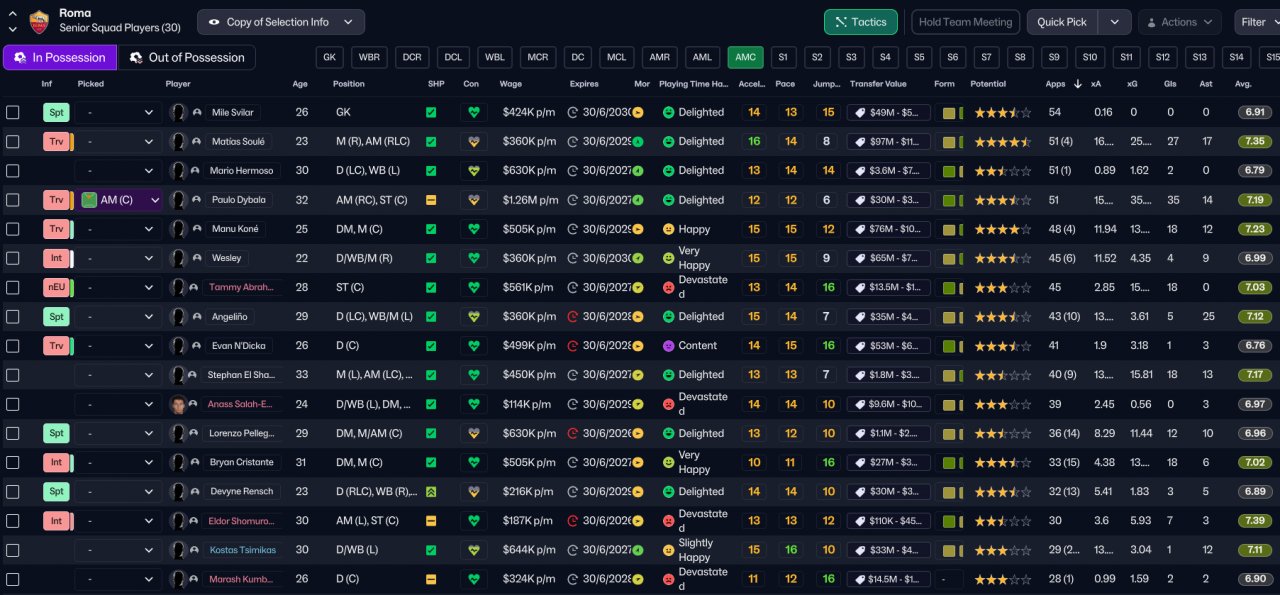Select the Tammy Abraham row checkbox

click(13, 288)
